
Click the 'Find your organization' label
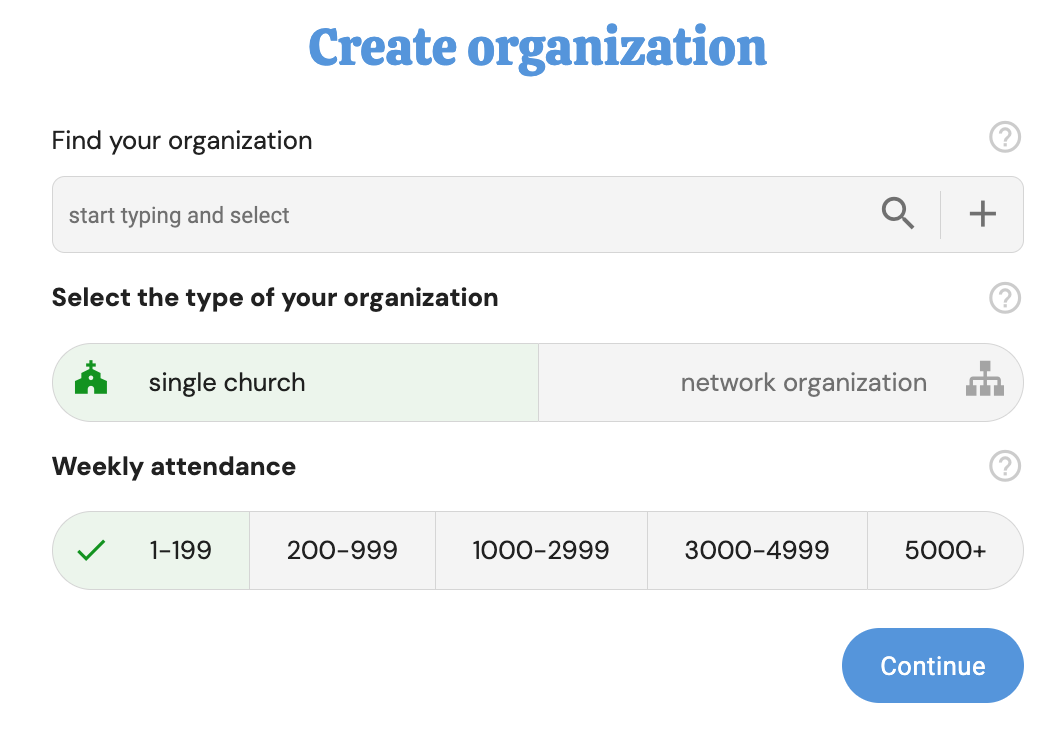[x=182, y=141]
